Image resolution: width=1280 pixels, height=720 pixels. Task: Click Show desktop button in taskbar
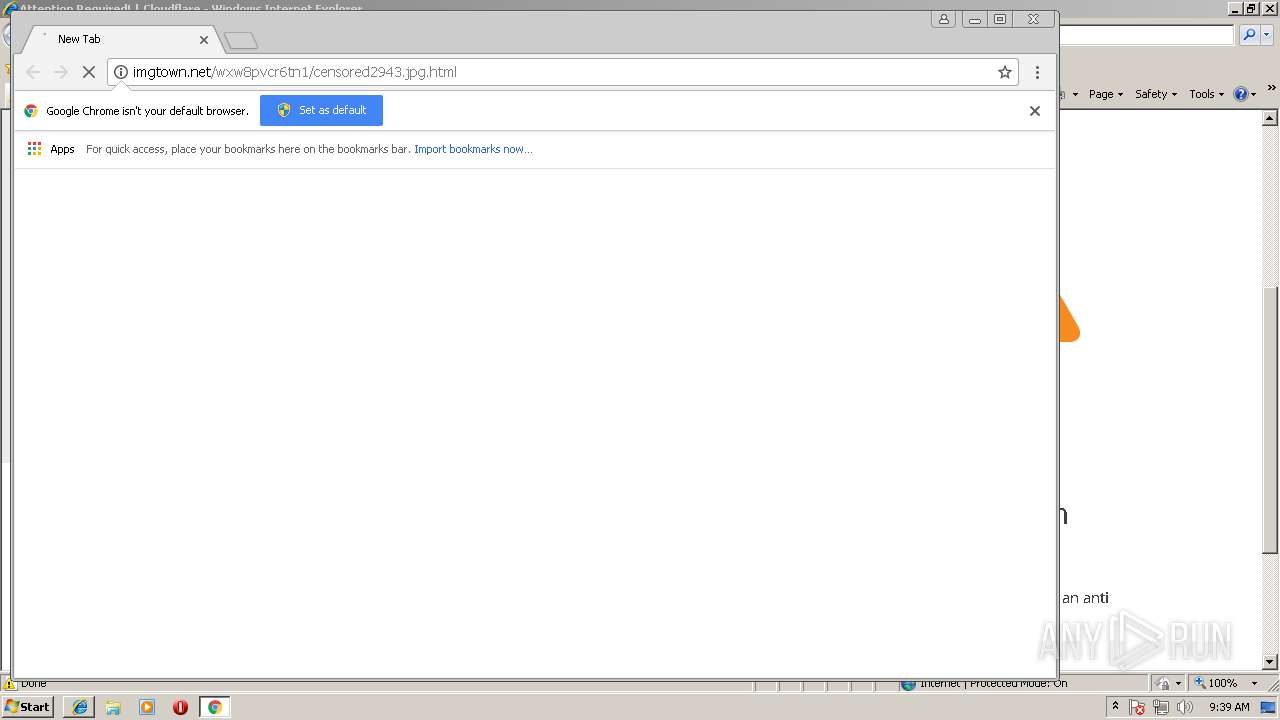click(x=1269, y=707)
